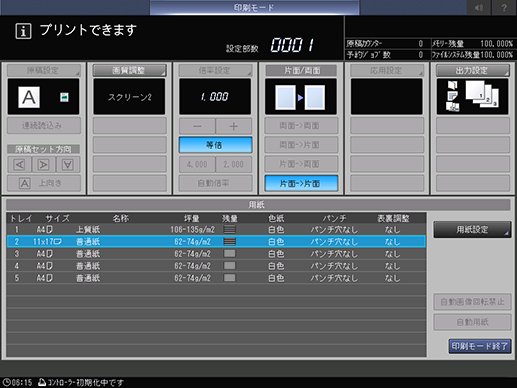This screenshot has width=517, height=388.
Task: Click the スクリーン2 screen setting display
Action: pyautogui.click(x=129, y=97)
